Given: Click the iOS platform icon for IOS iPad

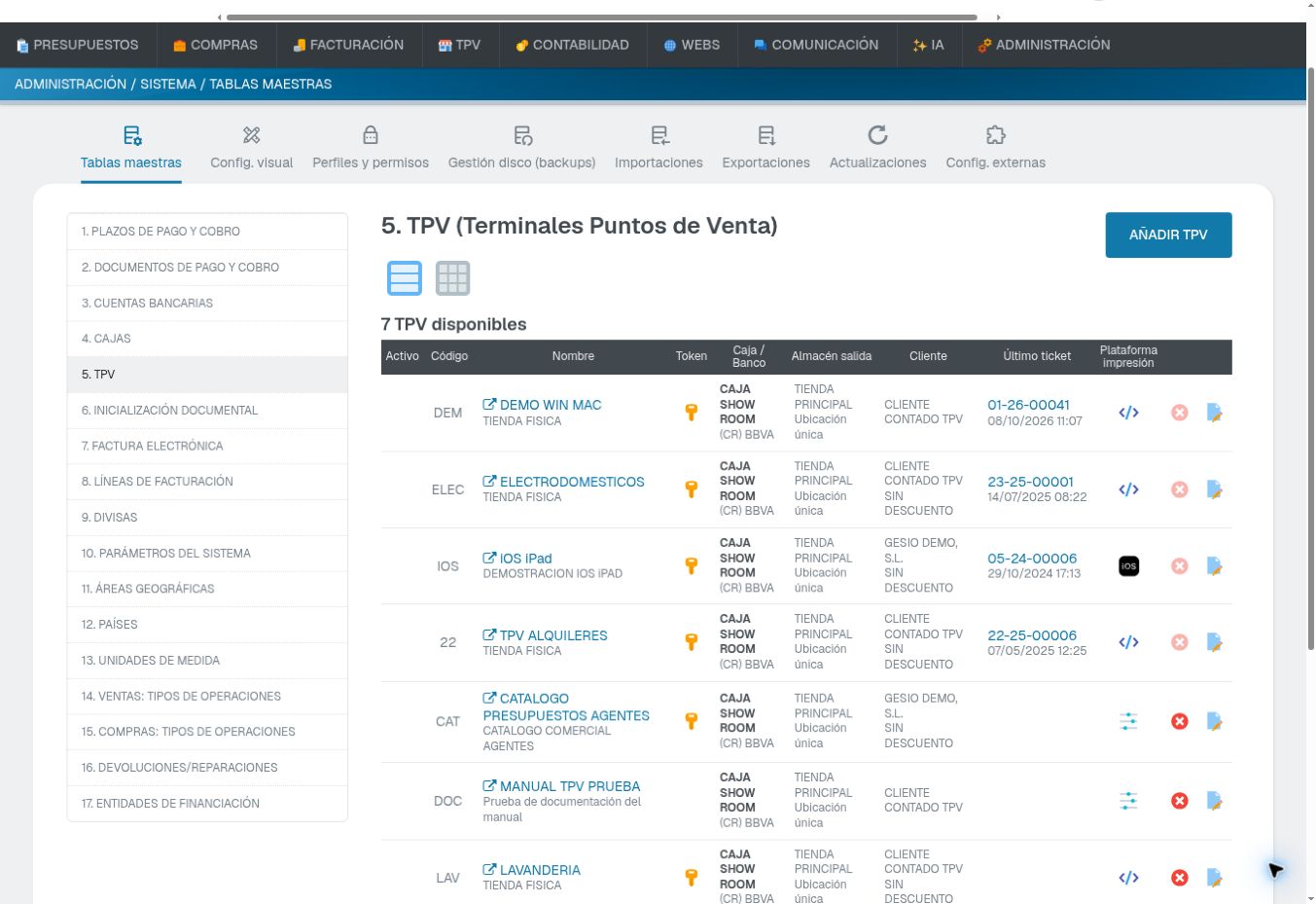Looking at the screenshot, I should tap(1128, 566).
